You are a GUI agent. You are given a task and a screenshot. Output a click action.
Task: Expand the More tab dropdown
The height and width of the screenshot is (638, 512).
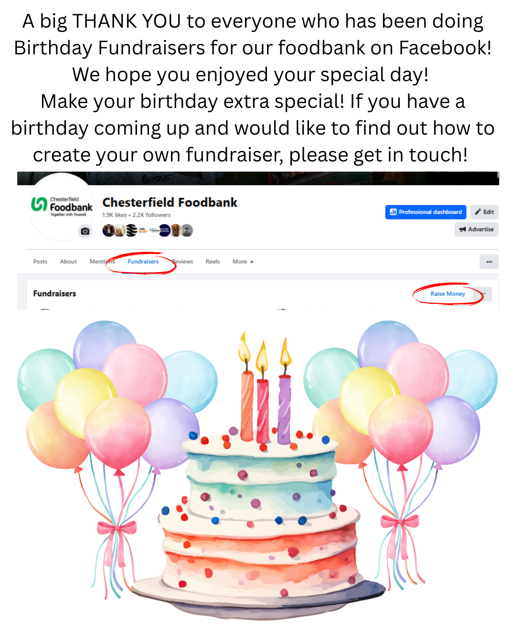[x=243, y=262]
